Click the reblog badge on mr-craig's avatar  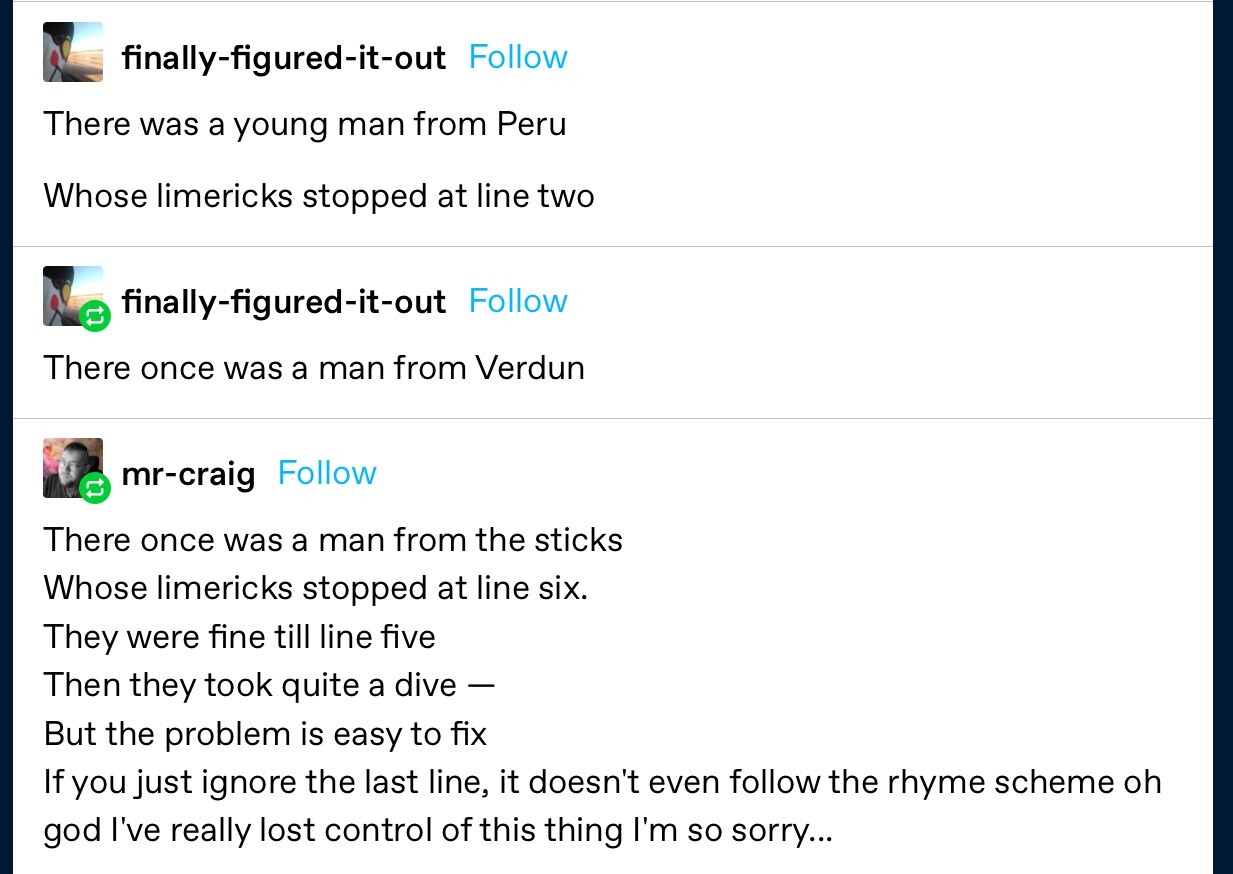pyautogui.click(x=95, y=488)
